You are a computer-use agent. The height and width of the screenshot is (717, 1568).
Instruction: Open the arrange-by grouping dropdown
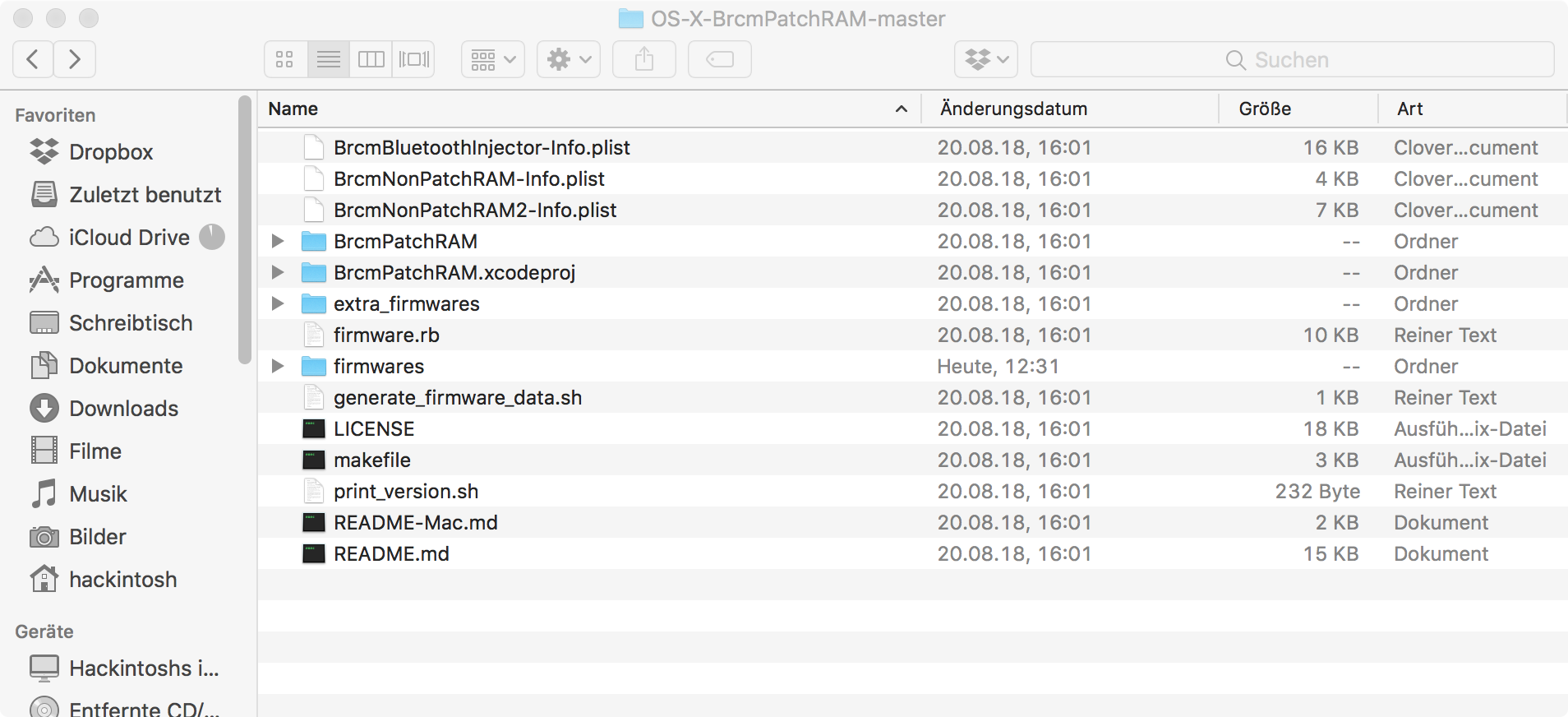pos(493,59)
